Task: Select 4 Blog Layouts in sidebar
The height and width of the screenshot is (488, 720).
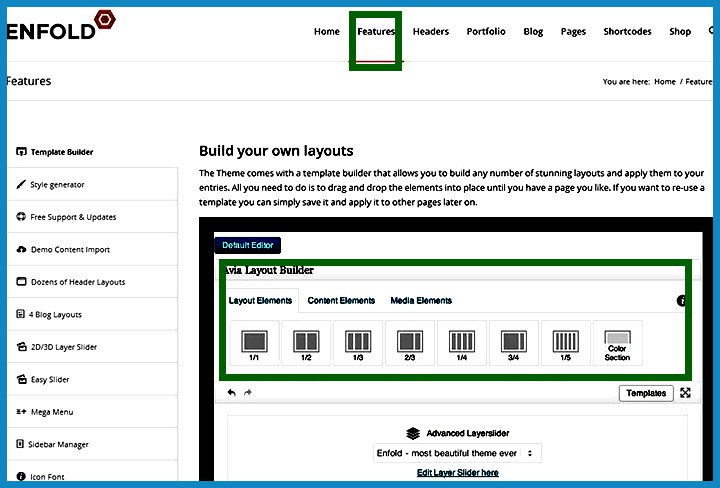Action: tap(92, 314)
